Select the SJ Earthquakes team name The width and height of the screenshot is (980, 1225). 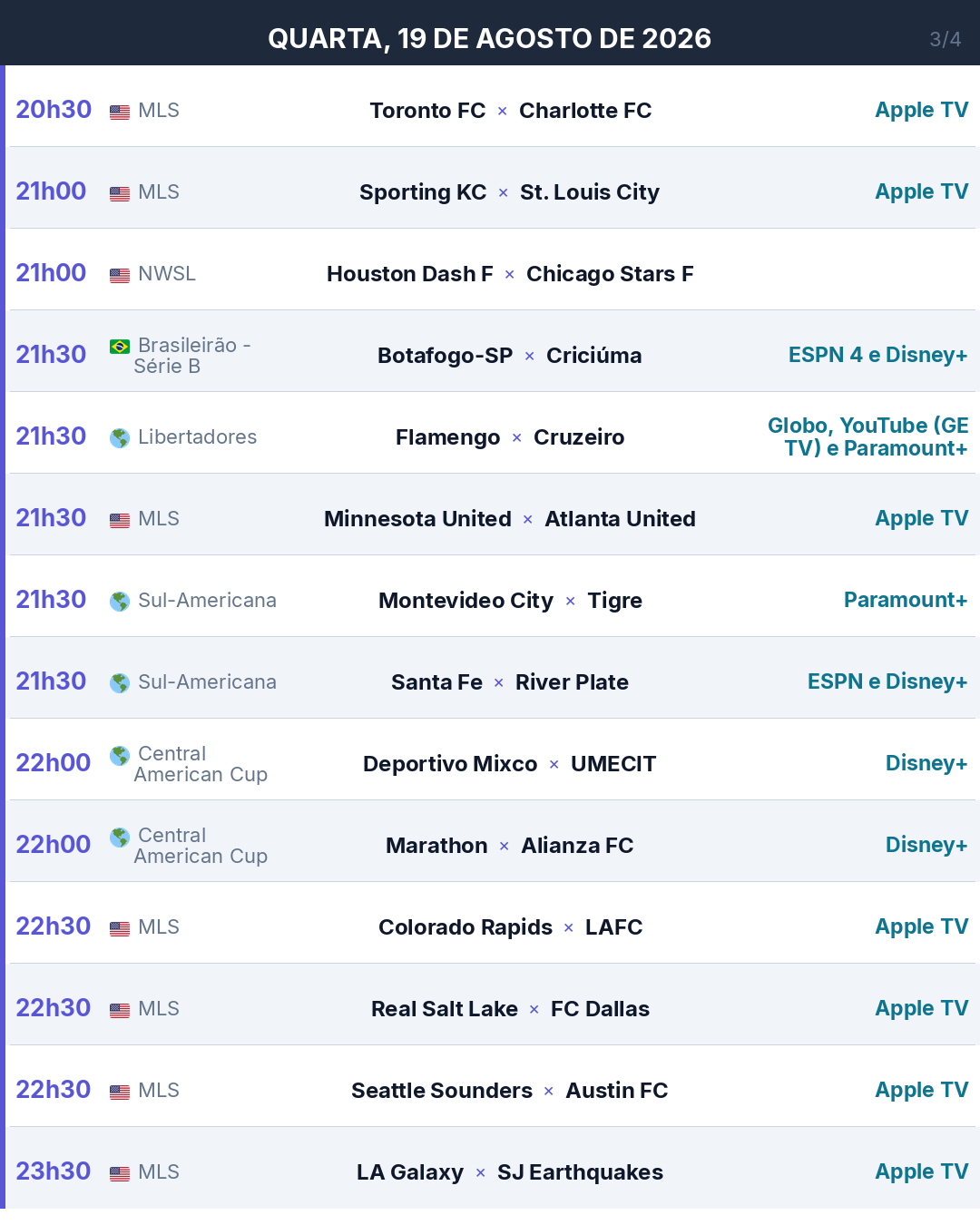[580, 1172]
